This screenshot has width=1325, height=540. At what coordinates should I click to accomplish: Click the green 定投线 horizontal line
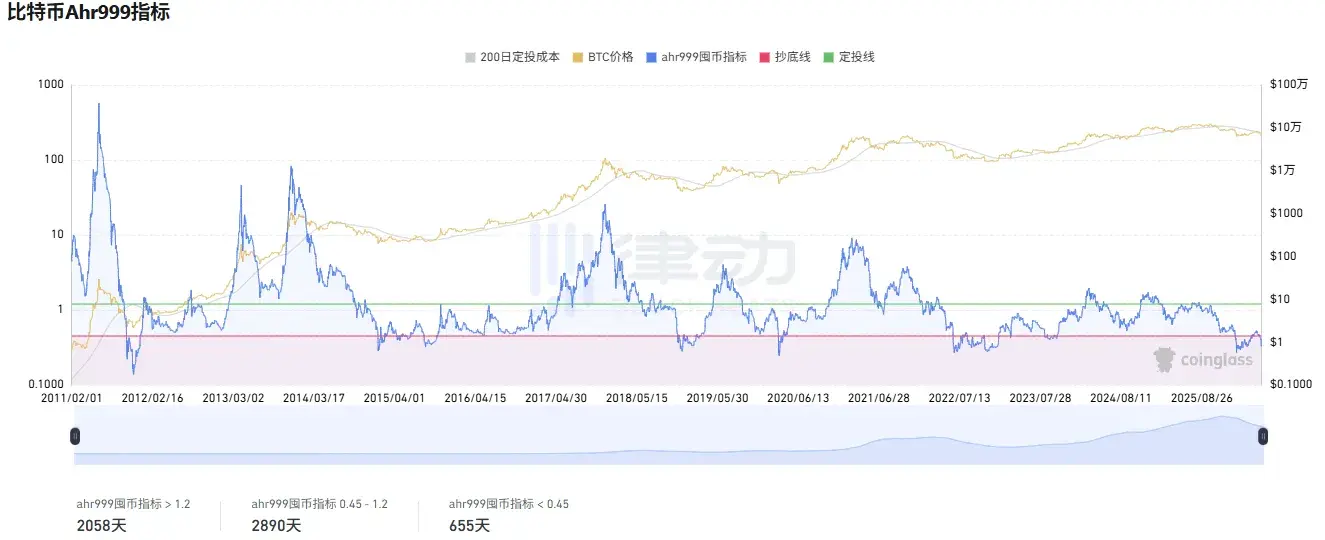pyautogui.click(x=668, y=304)
